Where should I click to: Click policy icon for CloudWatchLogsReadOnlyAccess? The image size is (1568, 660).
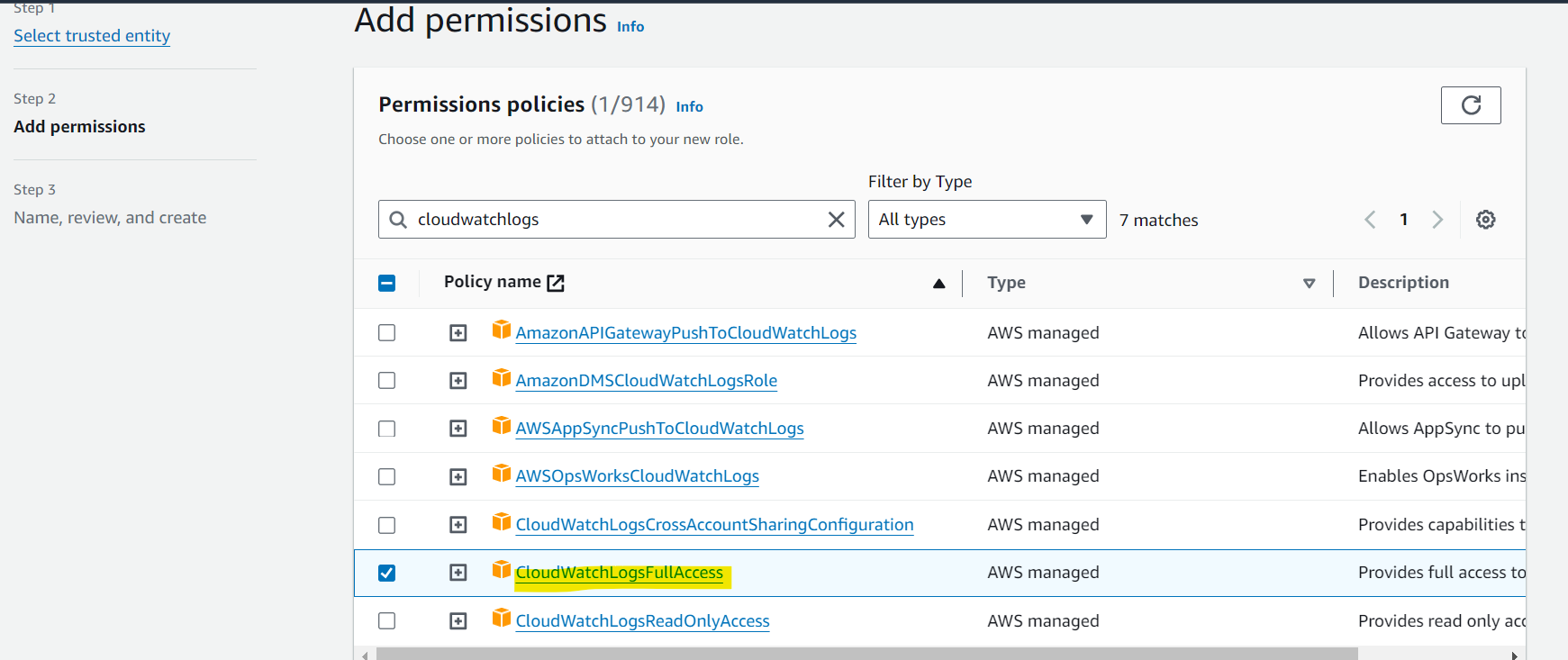point(502,618)
